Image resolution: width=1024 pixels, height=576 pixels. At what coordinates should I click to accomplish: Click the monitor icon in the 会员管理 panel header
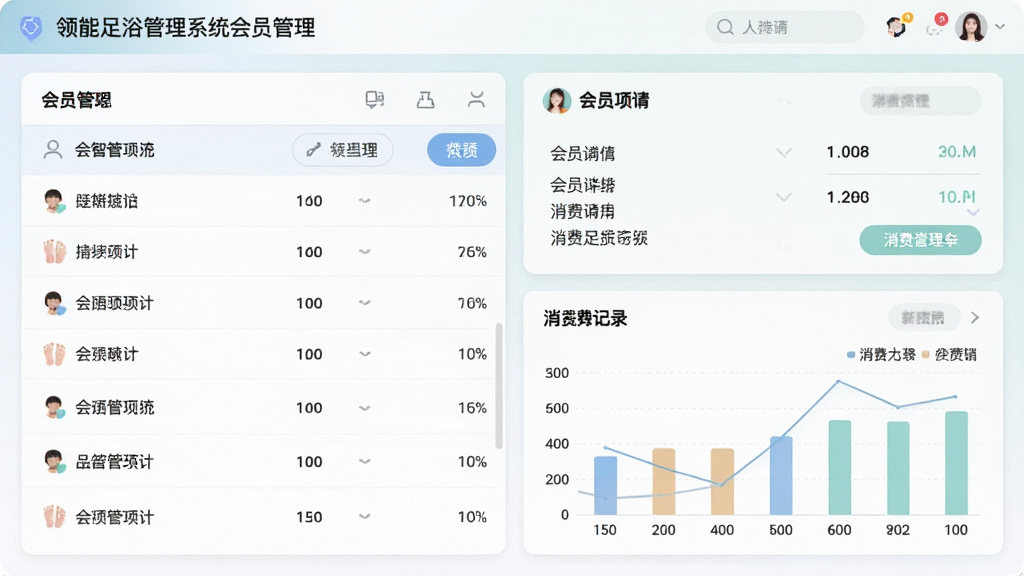click(374, 100)
